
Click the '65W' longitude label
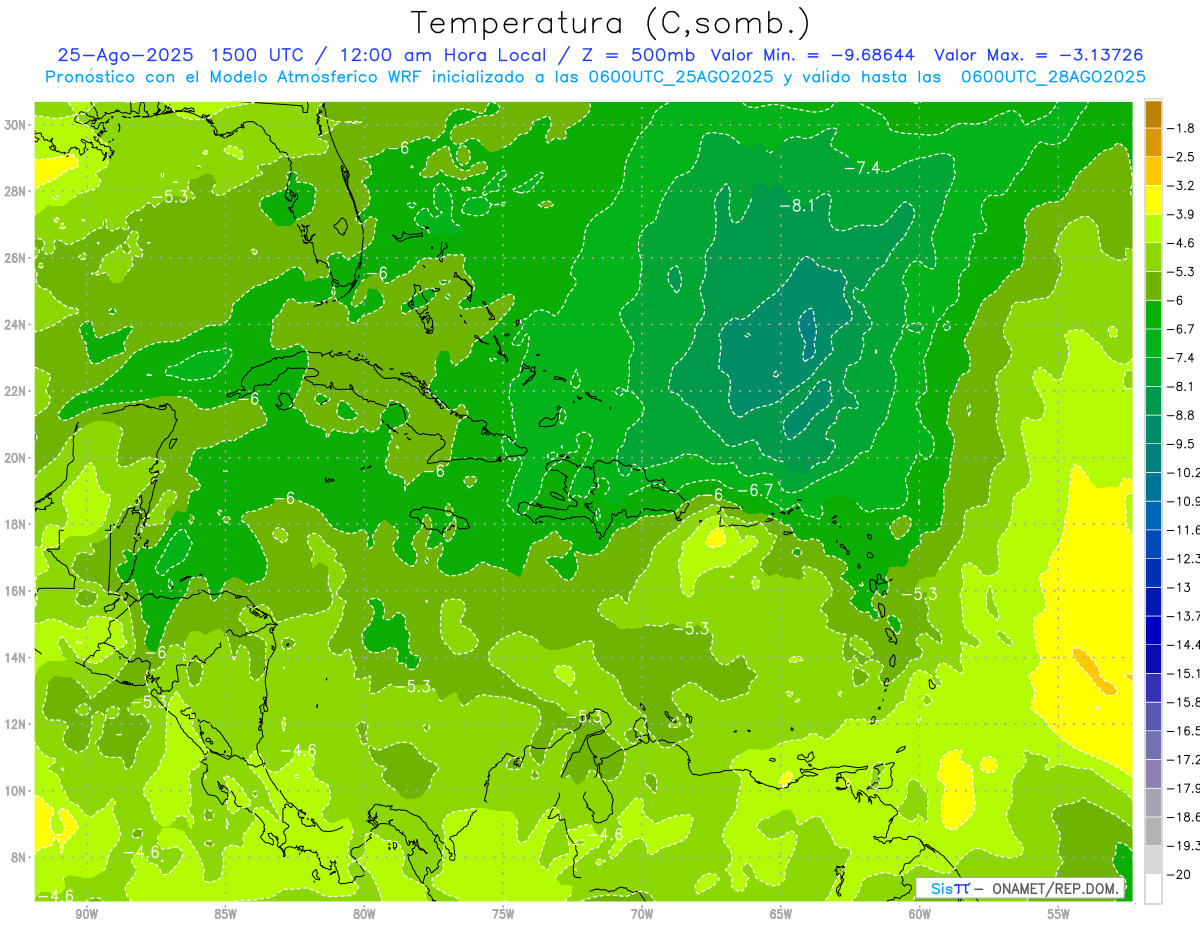pyautogui.click(x=781, y=914)
